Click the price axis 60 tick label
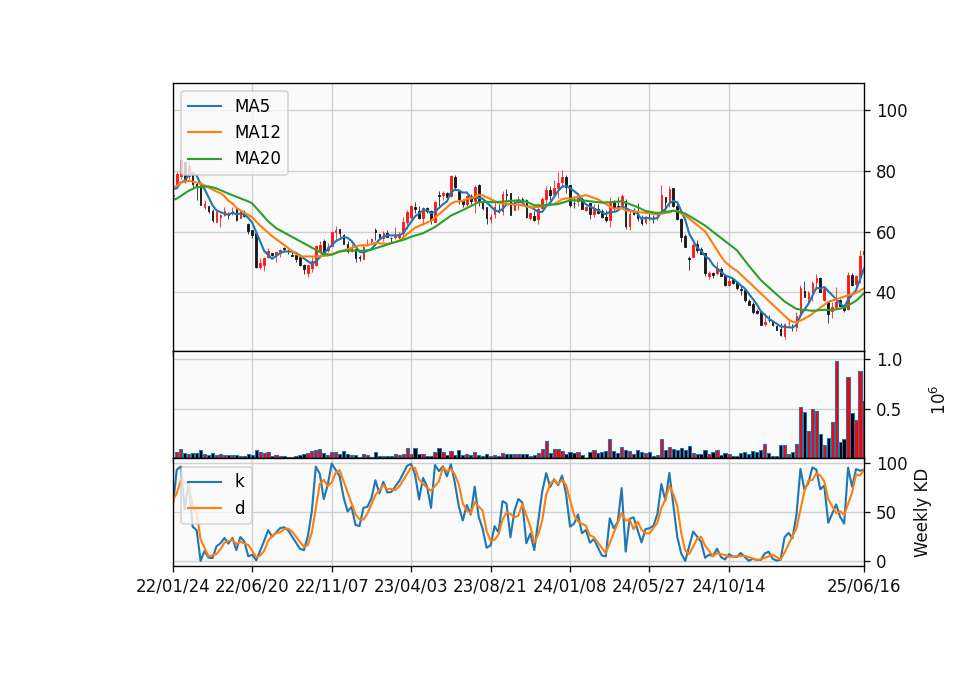 (x=887, y=233)
